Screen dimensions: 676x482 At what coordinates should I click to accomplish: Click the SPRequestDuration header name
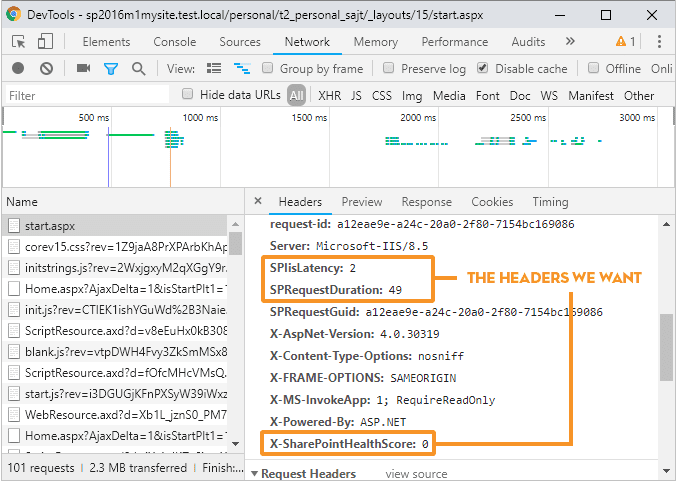click(x=326, y=290)
